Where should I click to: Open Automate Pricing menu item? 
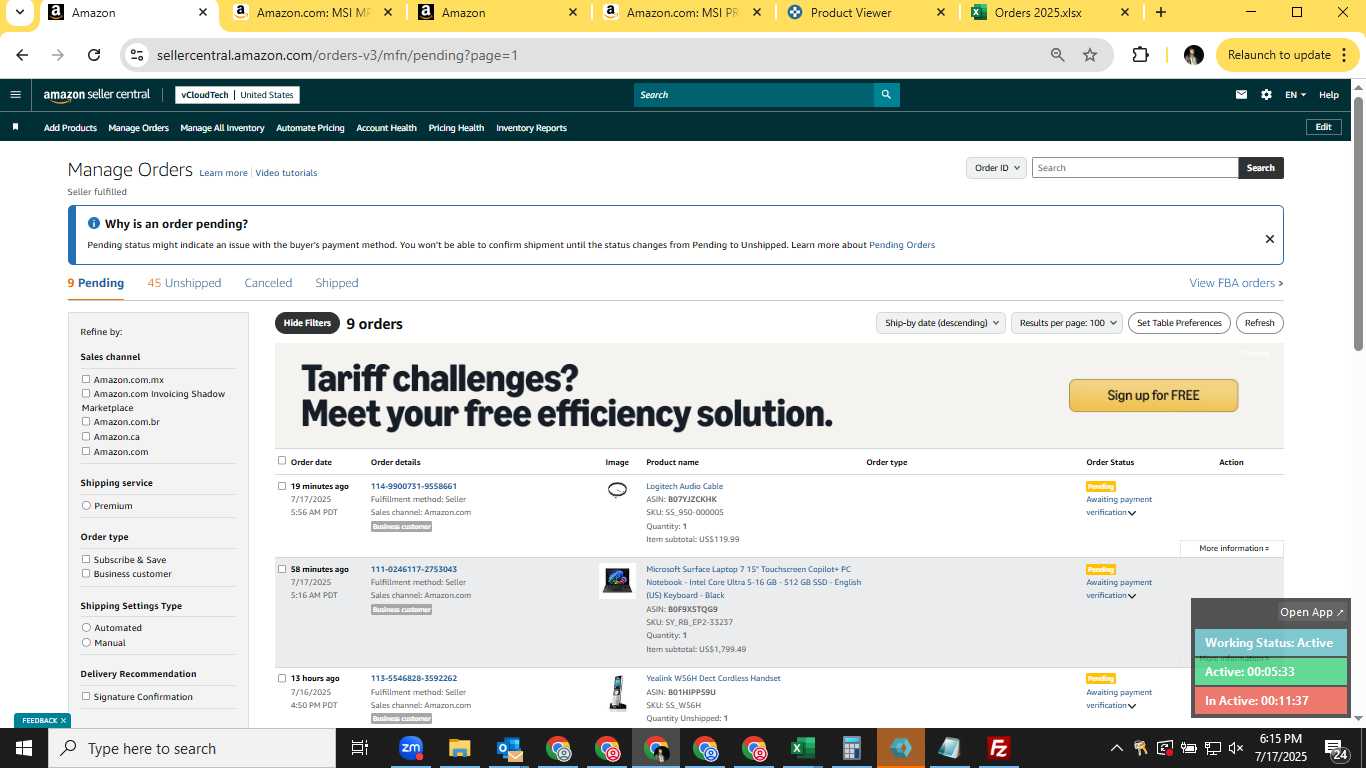(310, 128)
